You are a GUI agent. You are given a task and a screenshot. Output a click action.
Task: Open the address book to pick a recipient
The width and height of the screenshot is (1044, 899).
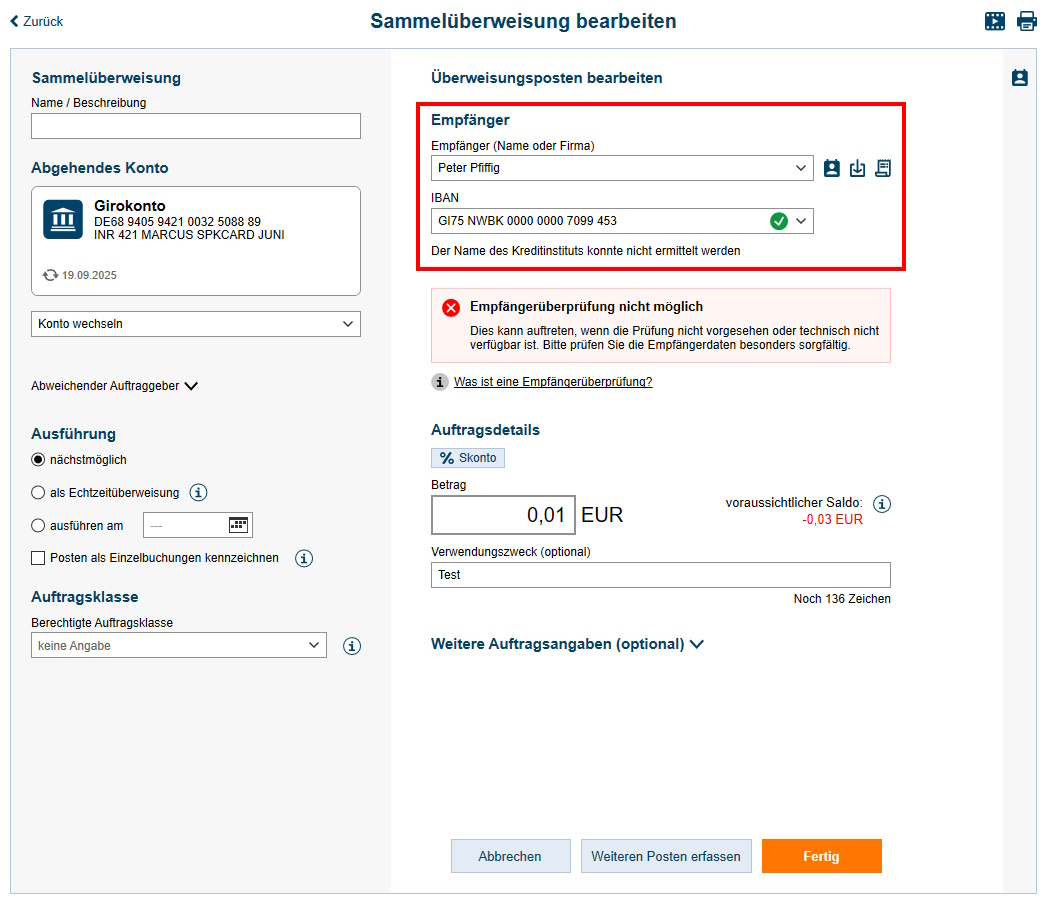click(x=832, y=168)
